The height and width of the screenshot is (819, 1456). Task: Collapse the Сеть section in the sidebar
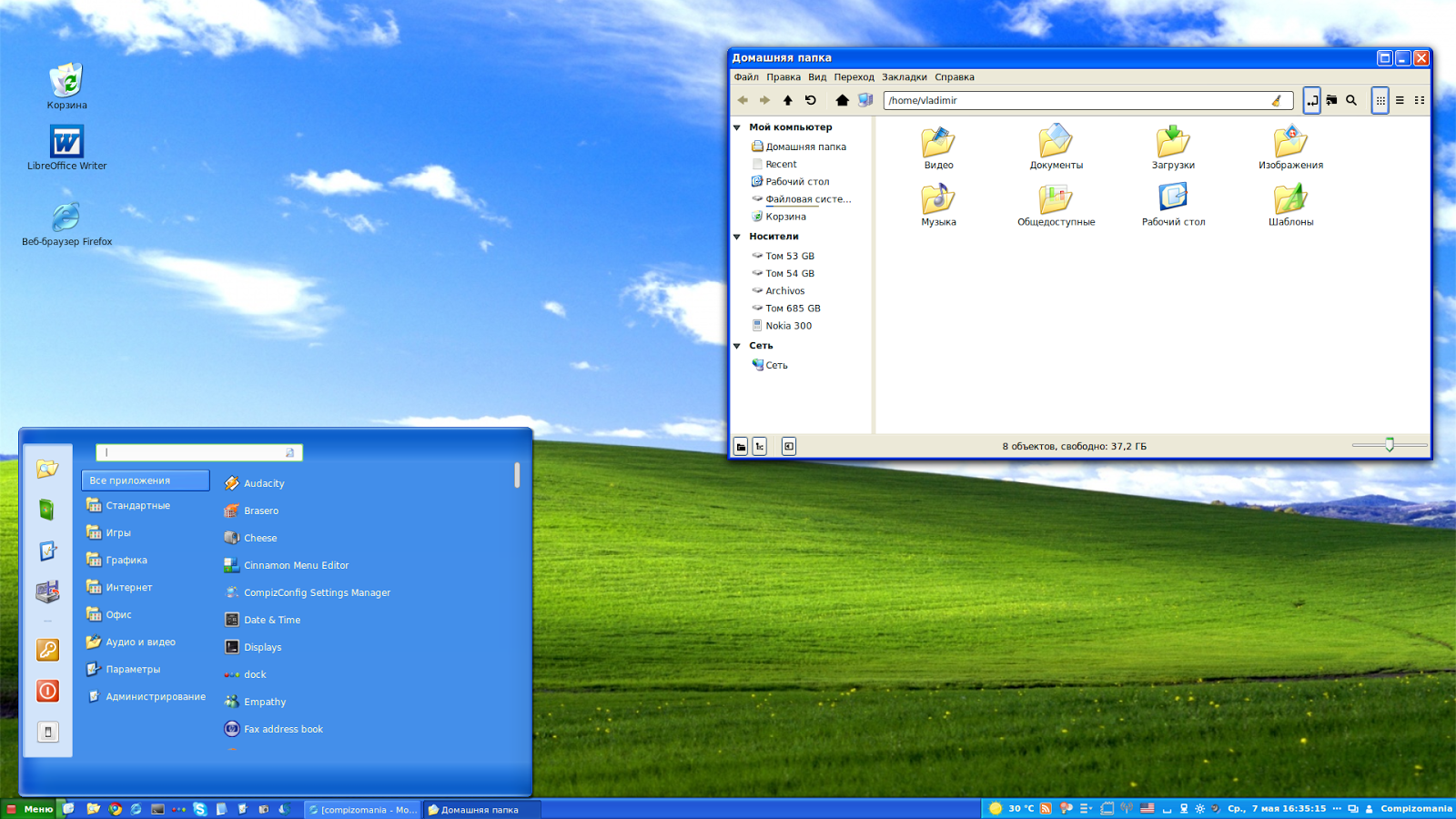point(737,346)
